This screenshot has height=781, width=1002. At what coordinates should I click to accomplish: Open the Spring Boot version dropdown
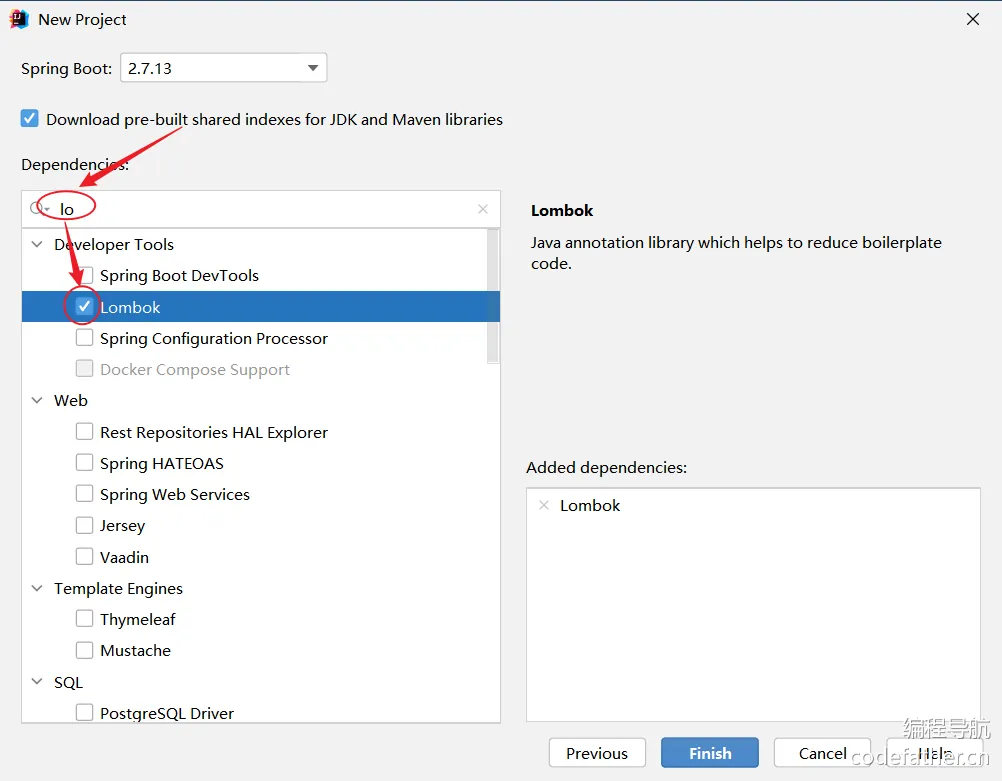tap(312, 68)
